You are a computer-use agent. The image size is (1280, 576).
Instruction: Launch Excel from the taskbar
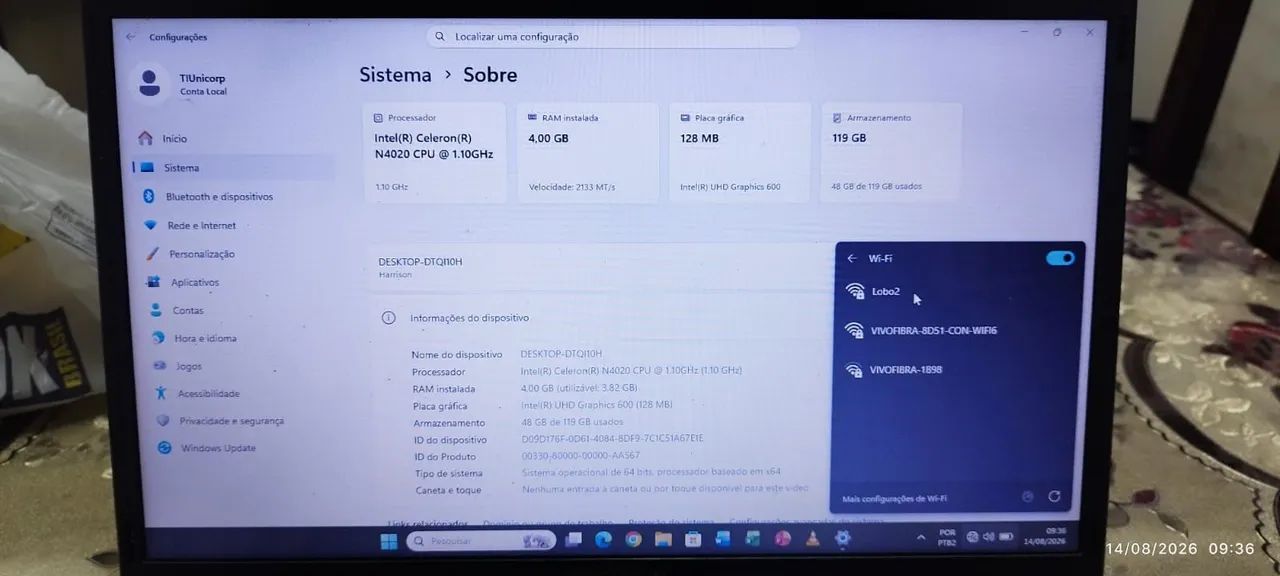pyautogui.click(x=753, y=539)
